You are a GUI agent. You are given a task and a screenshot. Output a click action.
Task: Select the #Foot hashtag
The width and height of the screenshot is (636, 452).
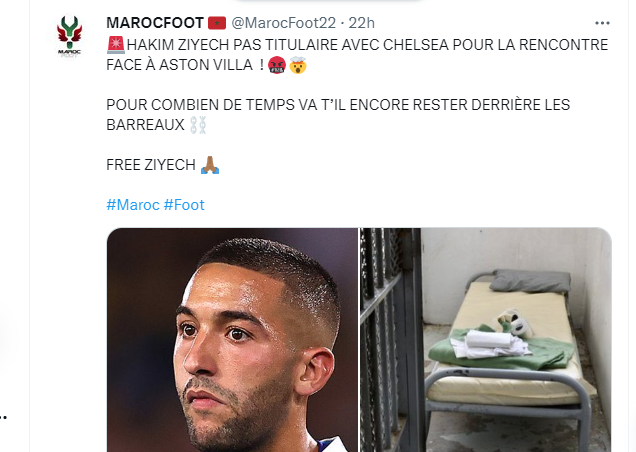(x=184, y=205)
